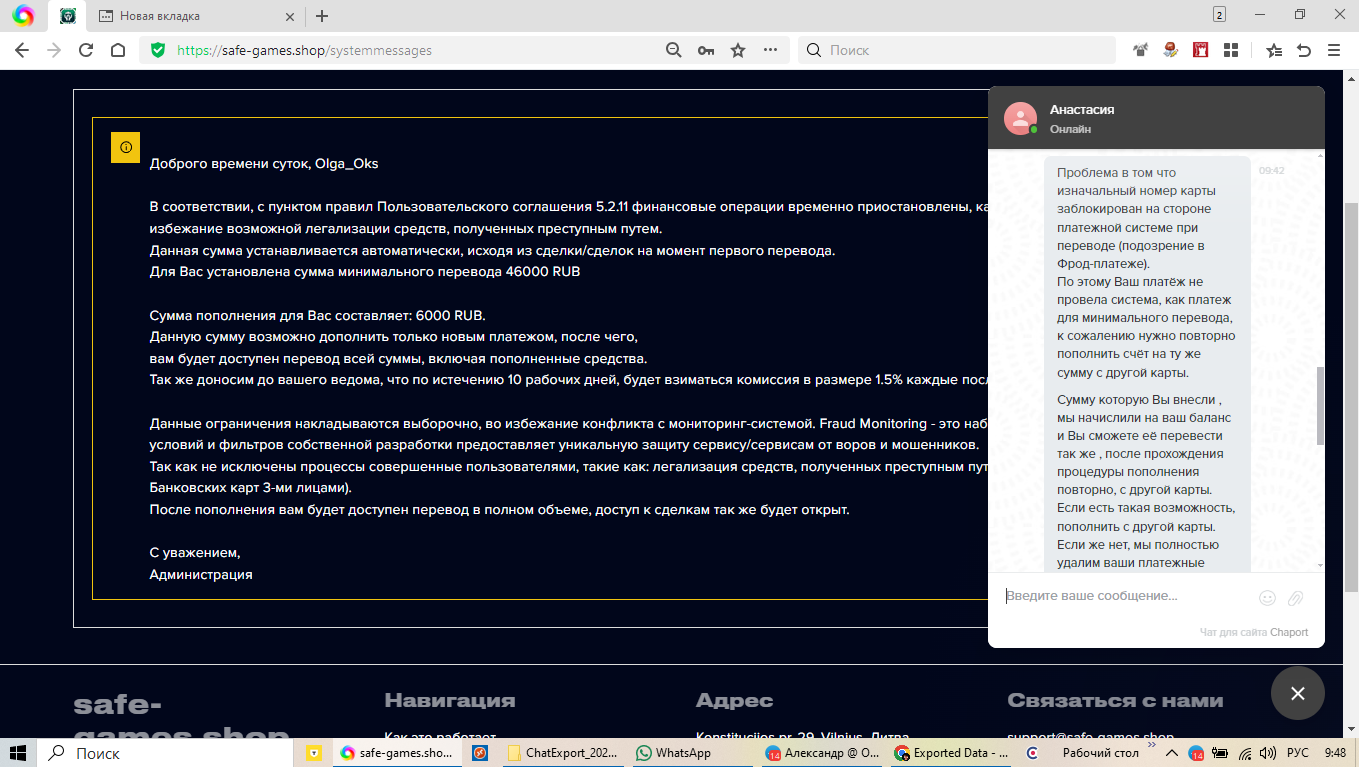1359x767 pixels.
Task: Show hidden system tray icons
Action: pos(1175,753)
